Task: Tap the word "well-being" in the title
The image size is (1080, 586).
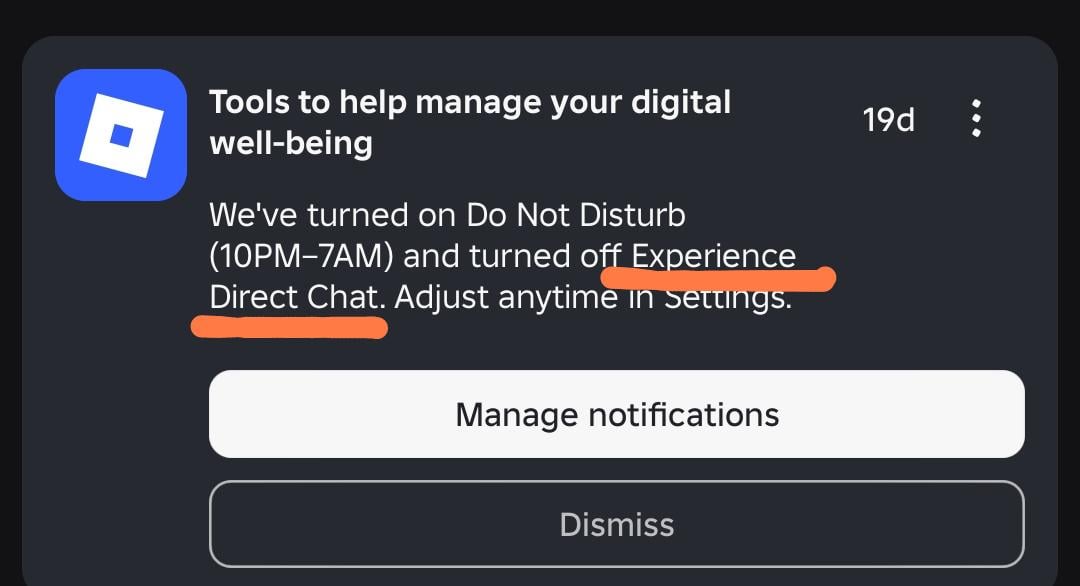Action: (x=291, y=143)
